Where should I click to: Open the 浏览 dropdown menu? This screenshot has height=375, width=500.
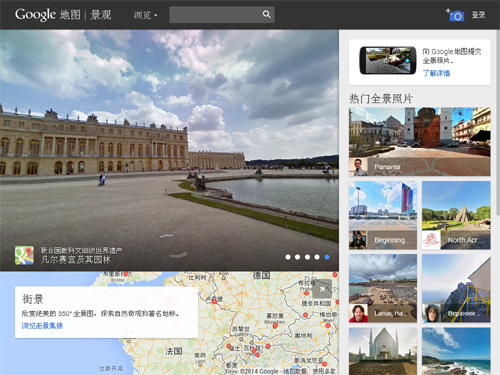click(x=145, y=15)
